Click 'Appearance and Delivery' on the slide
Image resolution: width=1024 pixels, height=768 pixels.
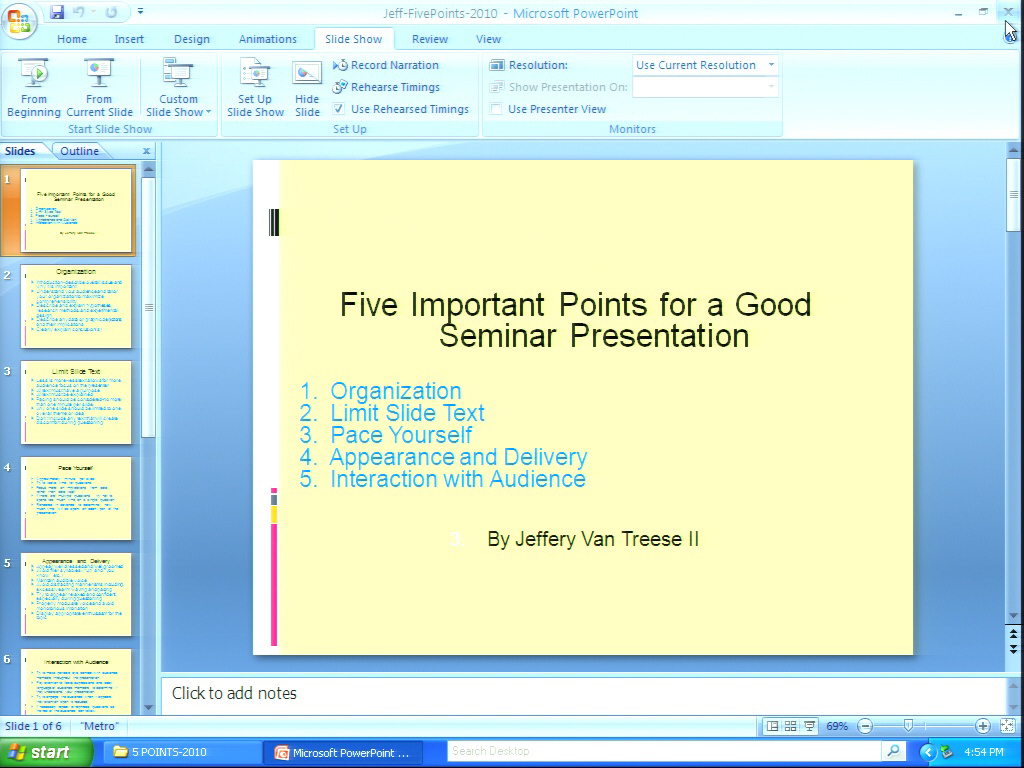pos(458,456)
